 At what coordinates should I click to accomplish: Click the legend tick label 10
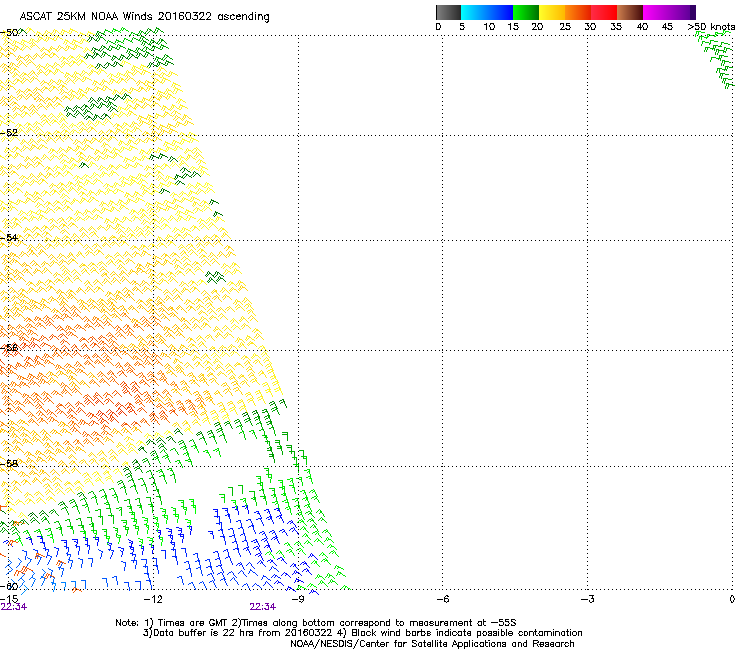point(489,27)
